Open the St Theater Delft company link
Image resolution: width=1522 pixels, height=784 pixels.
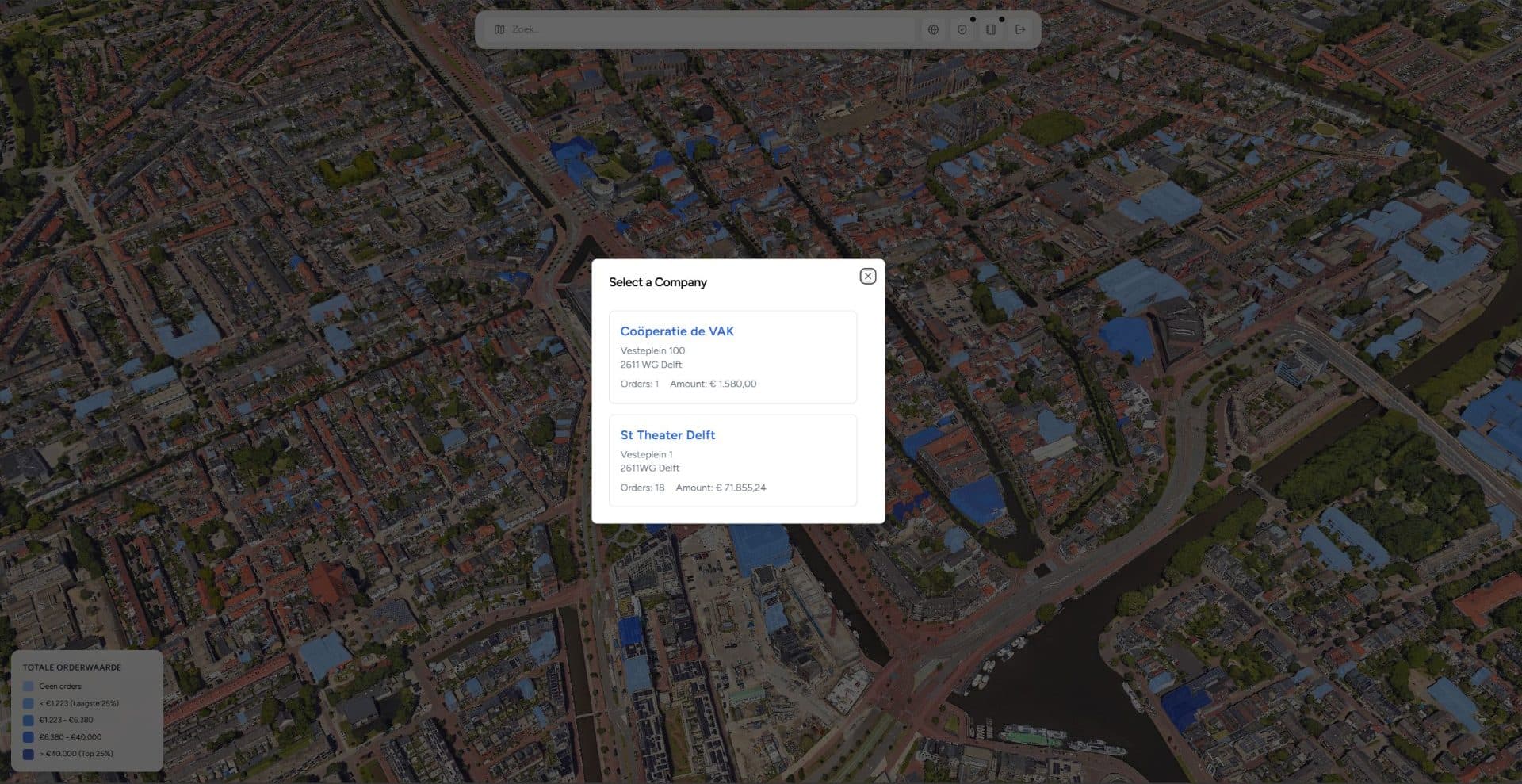(x=667, y=435)
